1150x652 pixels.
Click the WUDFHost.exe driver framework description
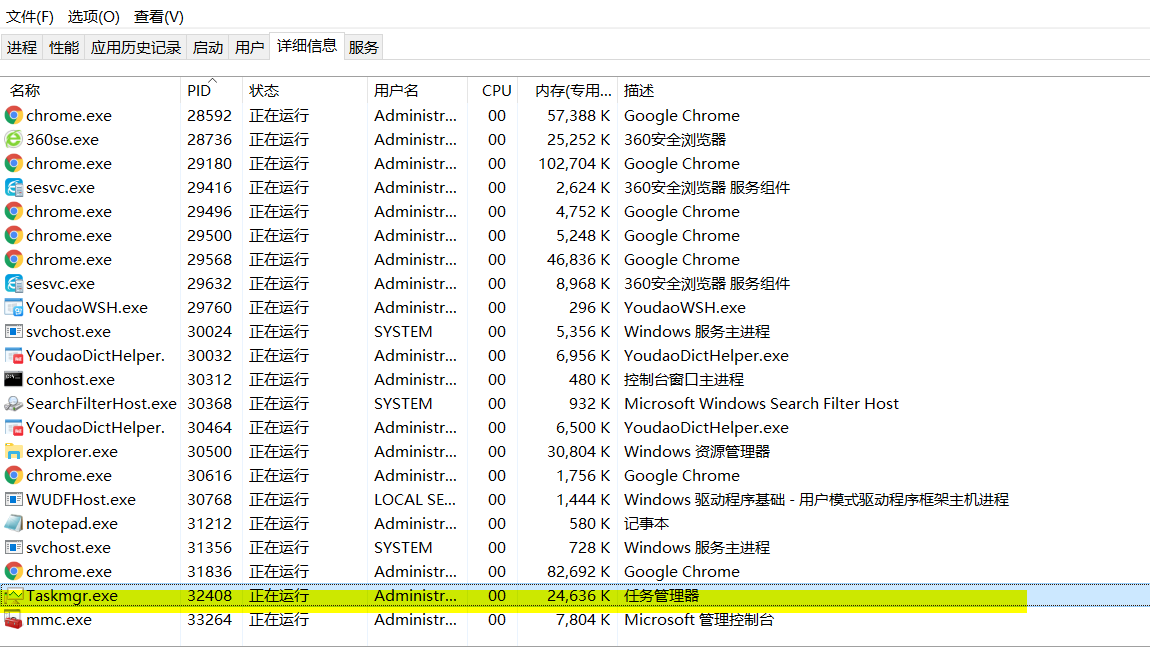click(x=816, y=499)
